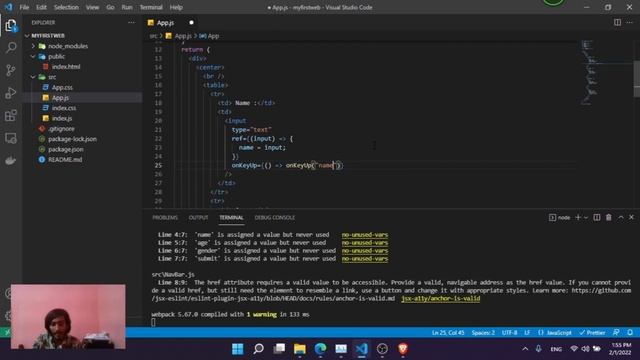Open the Terminal menu

point(151,7)
